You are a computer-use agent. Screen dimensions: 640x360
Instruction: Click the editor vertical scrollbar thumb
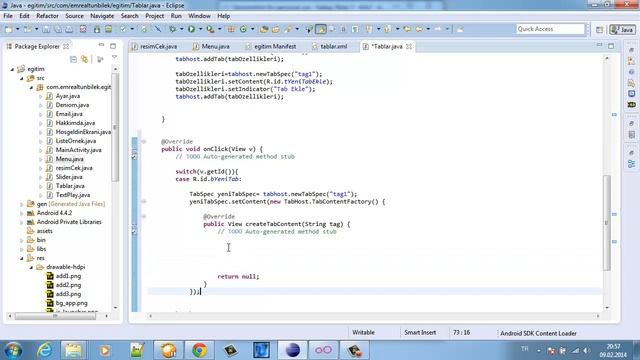coord(607,222)
